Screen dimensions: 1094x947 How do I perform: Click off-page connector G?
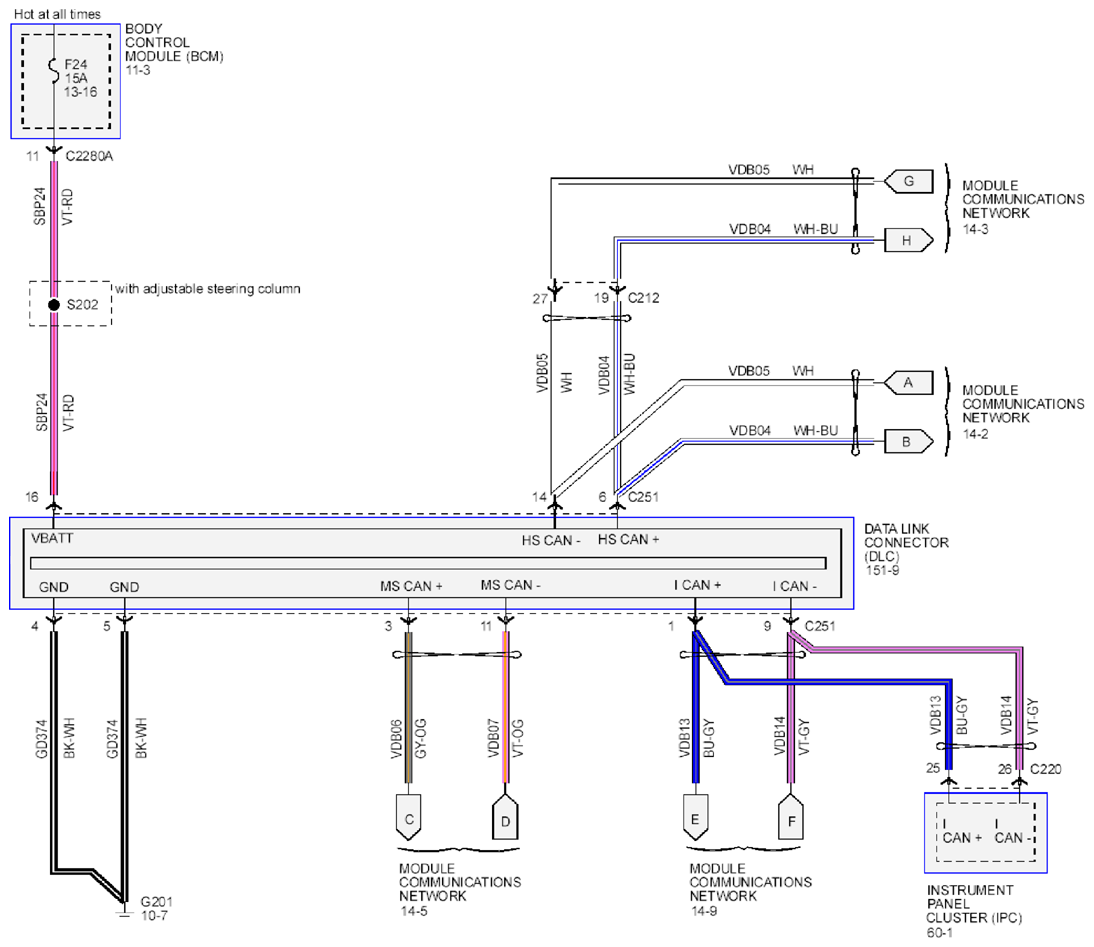point(908,181)
